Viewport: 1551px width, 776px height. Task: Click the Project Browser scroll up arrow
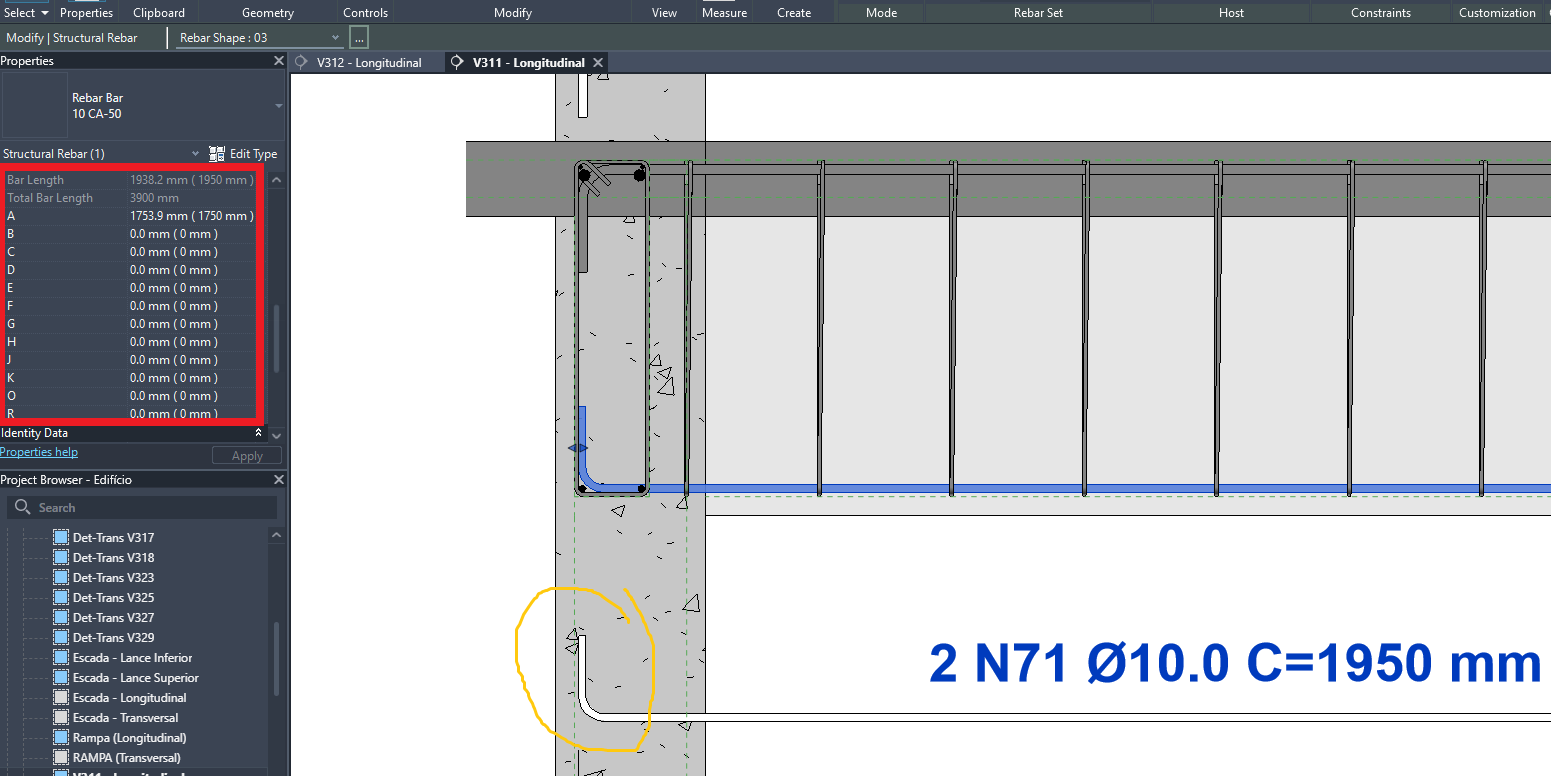(x=277, y=536)
